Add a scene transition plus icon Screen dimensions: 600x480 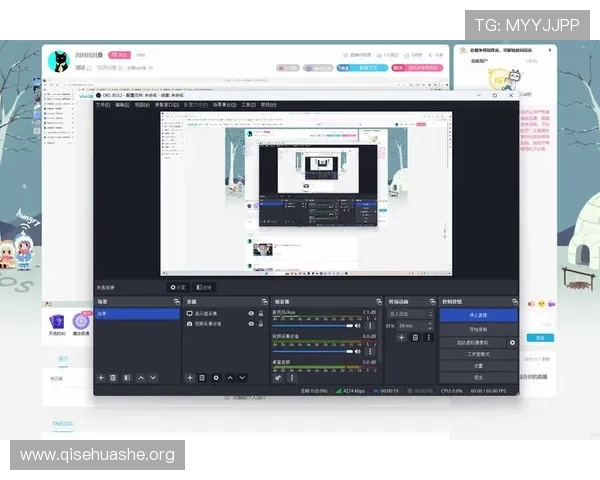[x=402, y=338]
